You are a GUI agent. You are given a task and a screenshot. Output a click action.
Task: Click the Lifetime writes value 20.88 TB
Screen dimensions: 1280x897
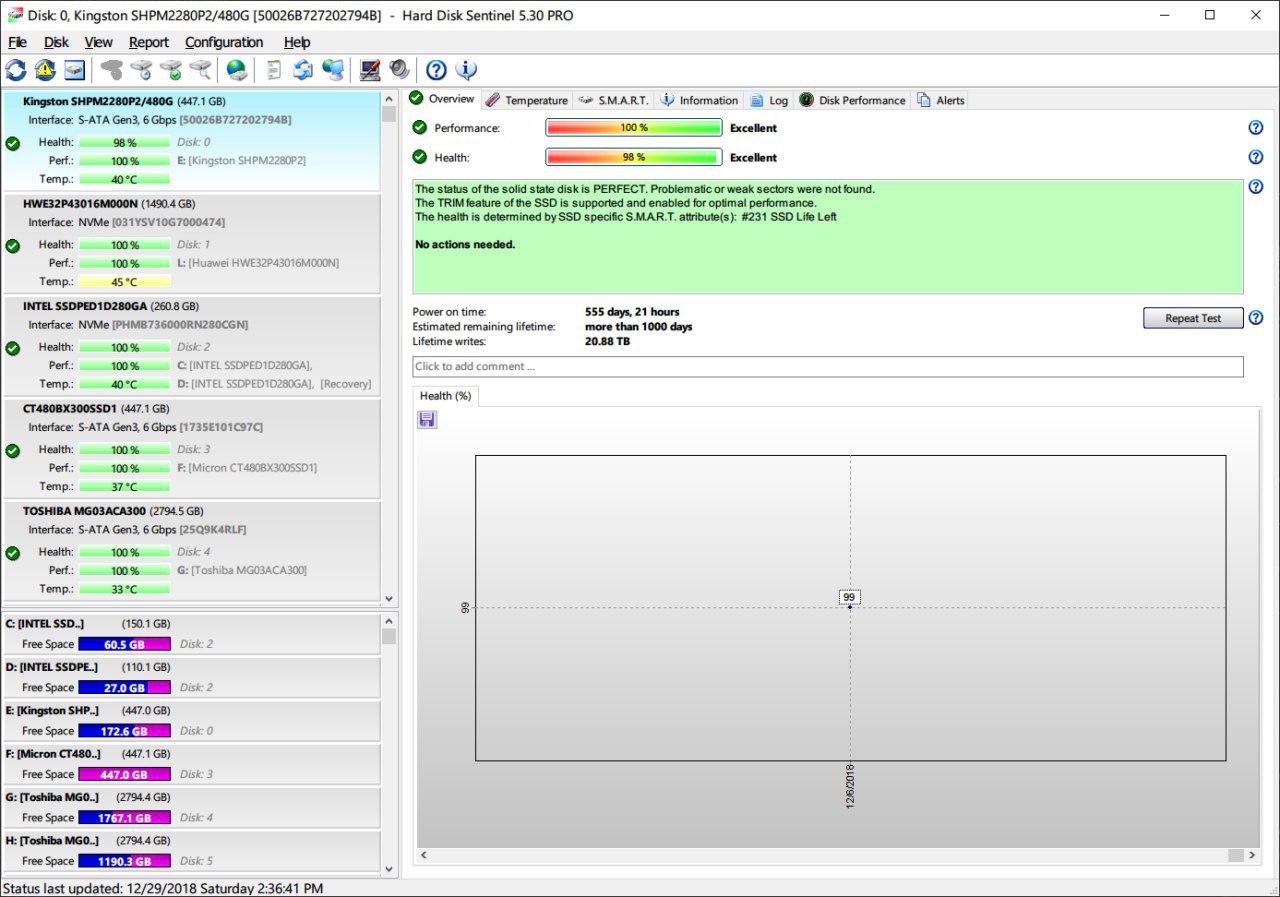point(608,342)
